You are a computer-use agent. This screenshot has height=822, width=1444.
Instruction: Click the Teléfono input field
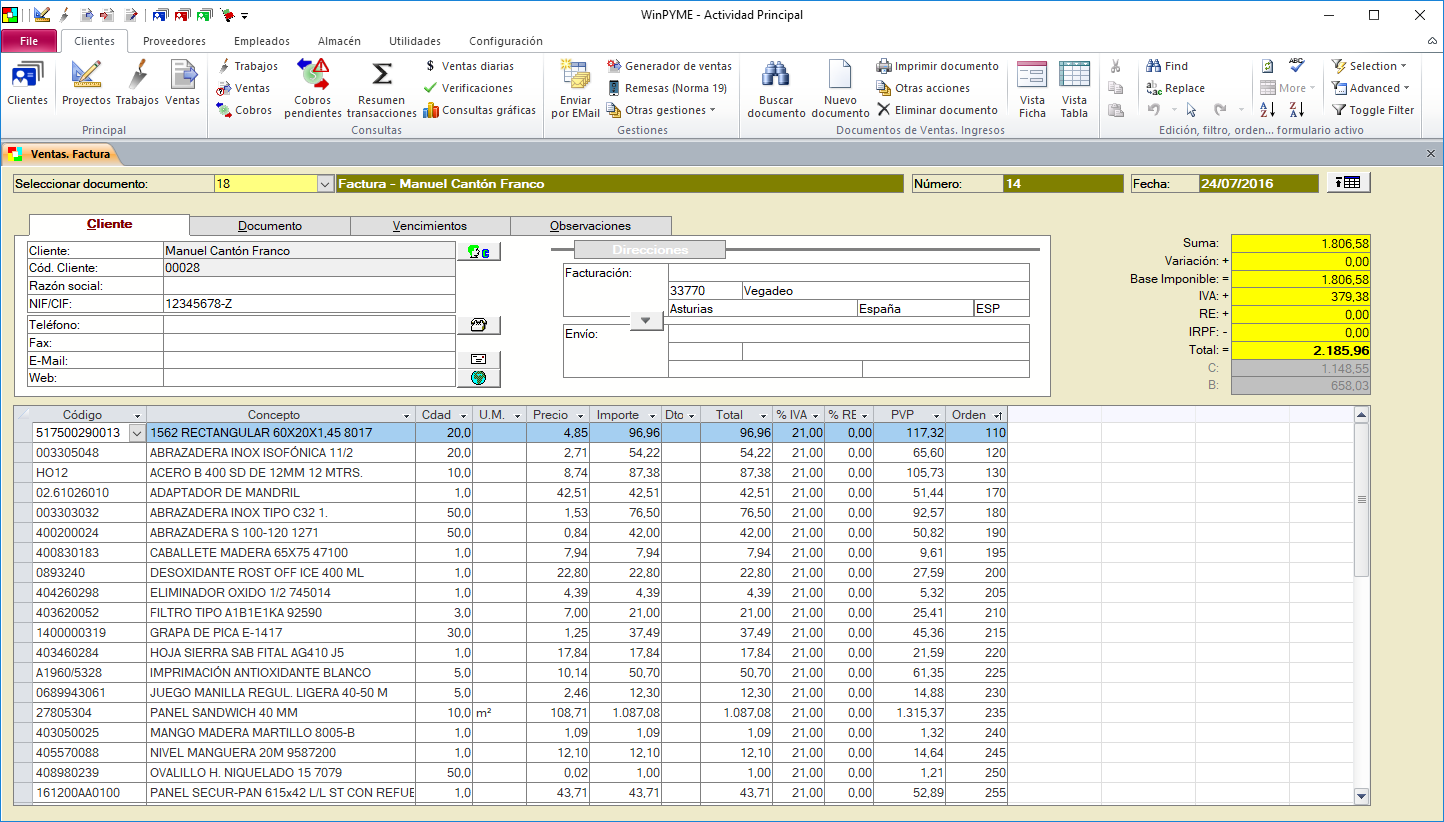309,325
